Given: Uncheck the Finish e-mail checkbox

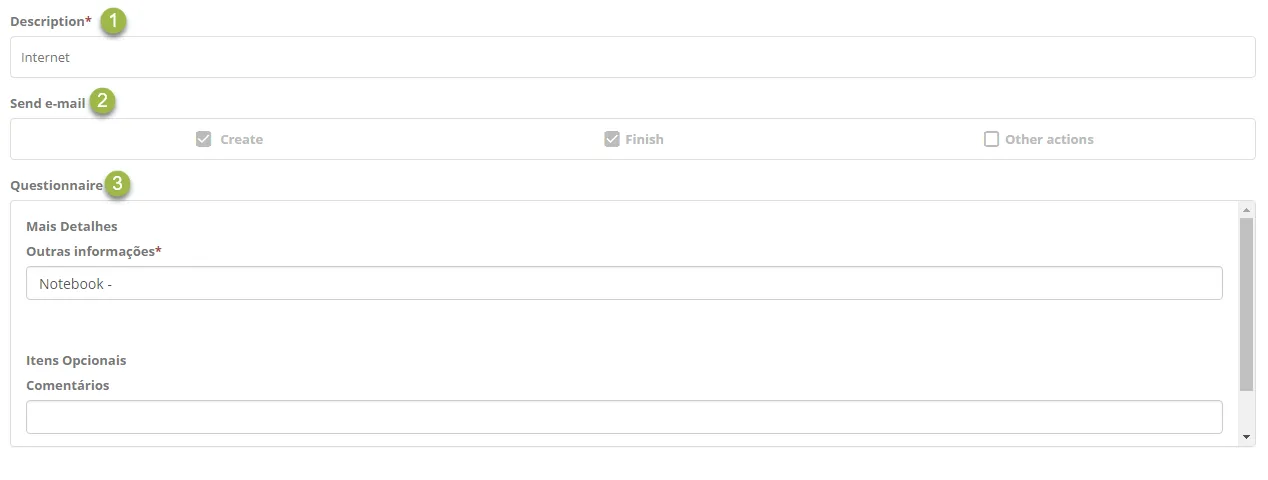Looking at the screenshot, I should click(x=612, y=139).
